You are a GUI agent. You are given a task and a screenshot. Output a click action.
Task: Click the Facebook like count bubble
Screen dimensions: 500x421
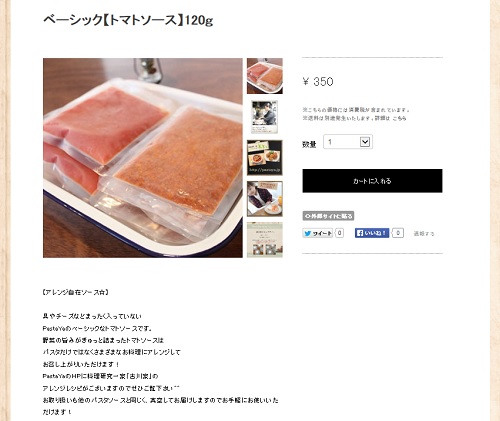398,233
